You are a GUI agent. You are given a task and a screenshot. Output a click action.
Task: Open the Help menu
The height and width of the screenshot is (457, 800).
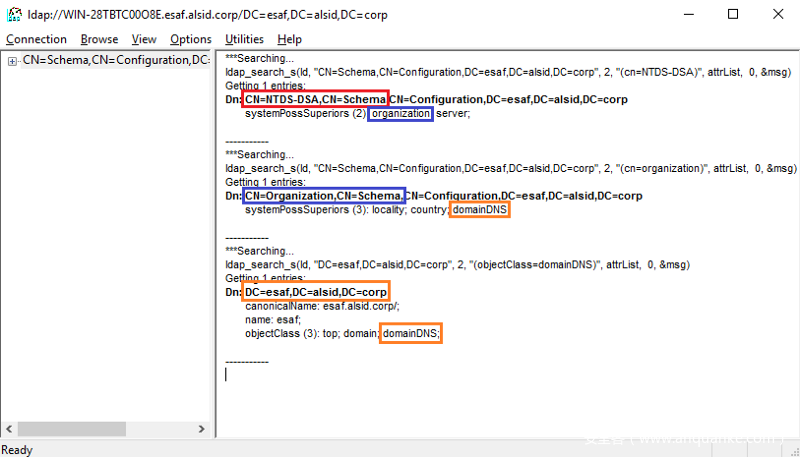click(x=290, y=39)
